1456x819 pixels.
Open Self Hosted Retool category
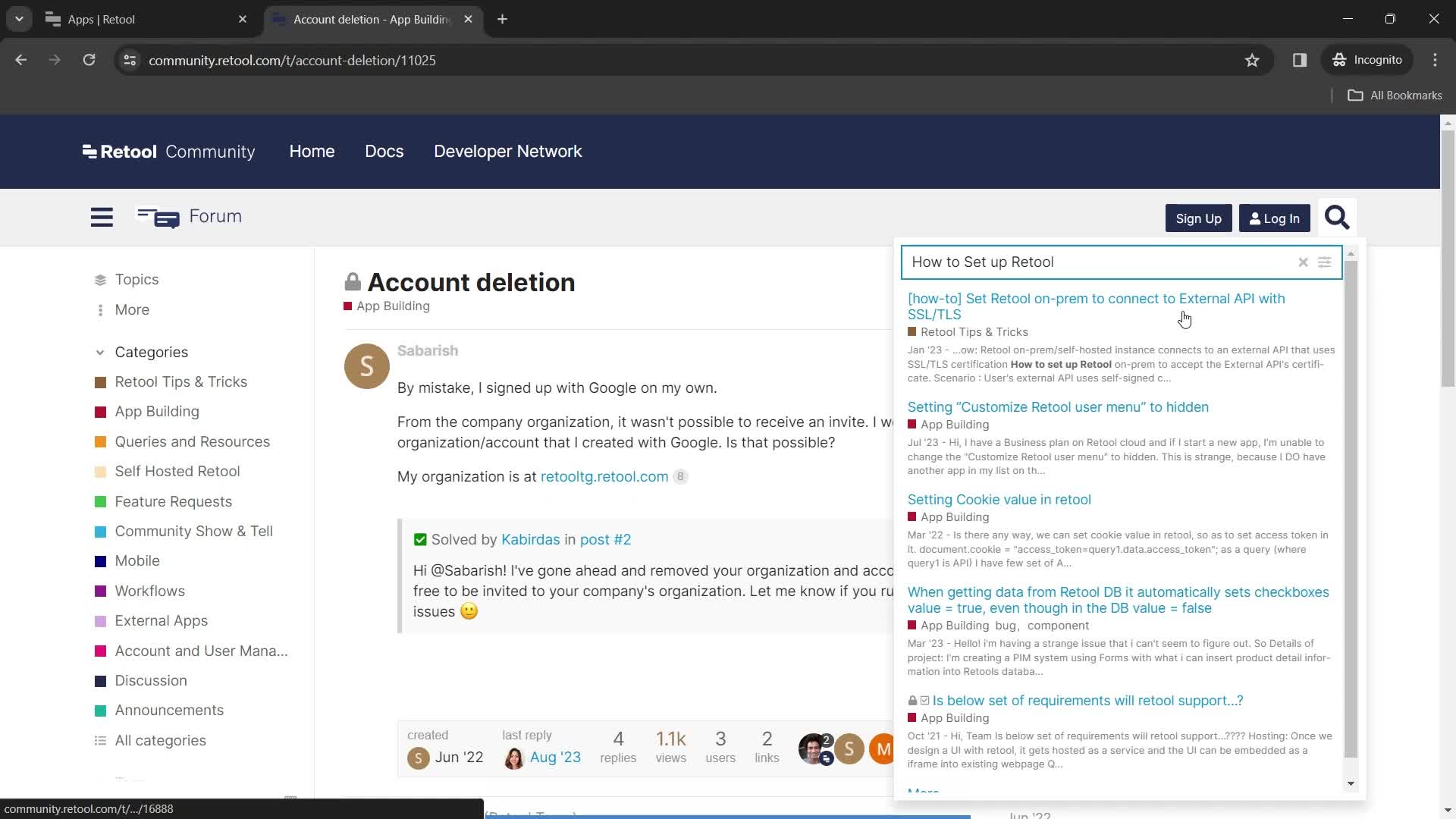tap(177, 472)
